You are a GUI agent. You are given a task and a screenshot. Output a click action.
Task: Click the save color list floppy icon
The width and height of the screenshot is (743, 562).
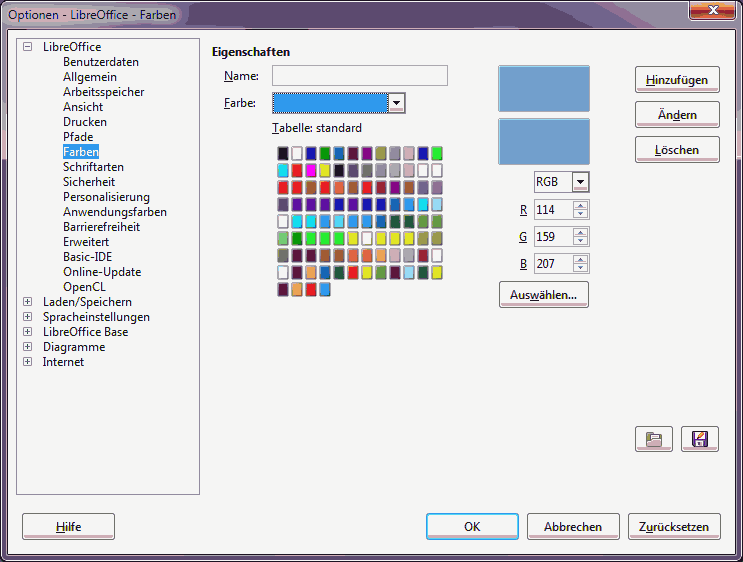(x=700, y=439)
